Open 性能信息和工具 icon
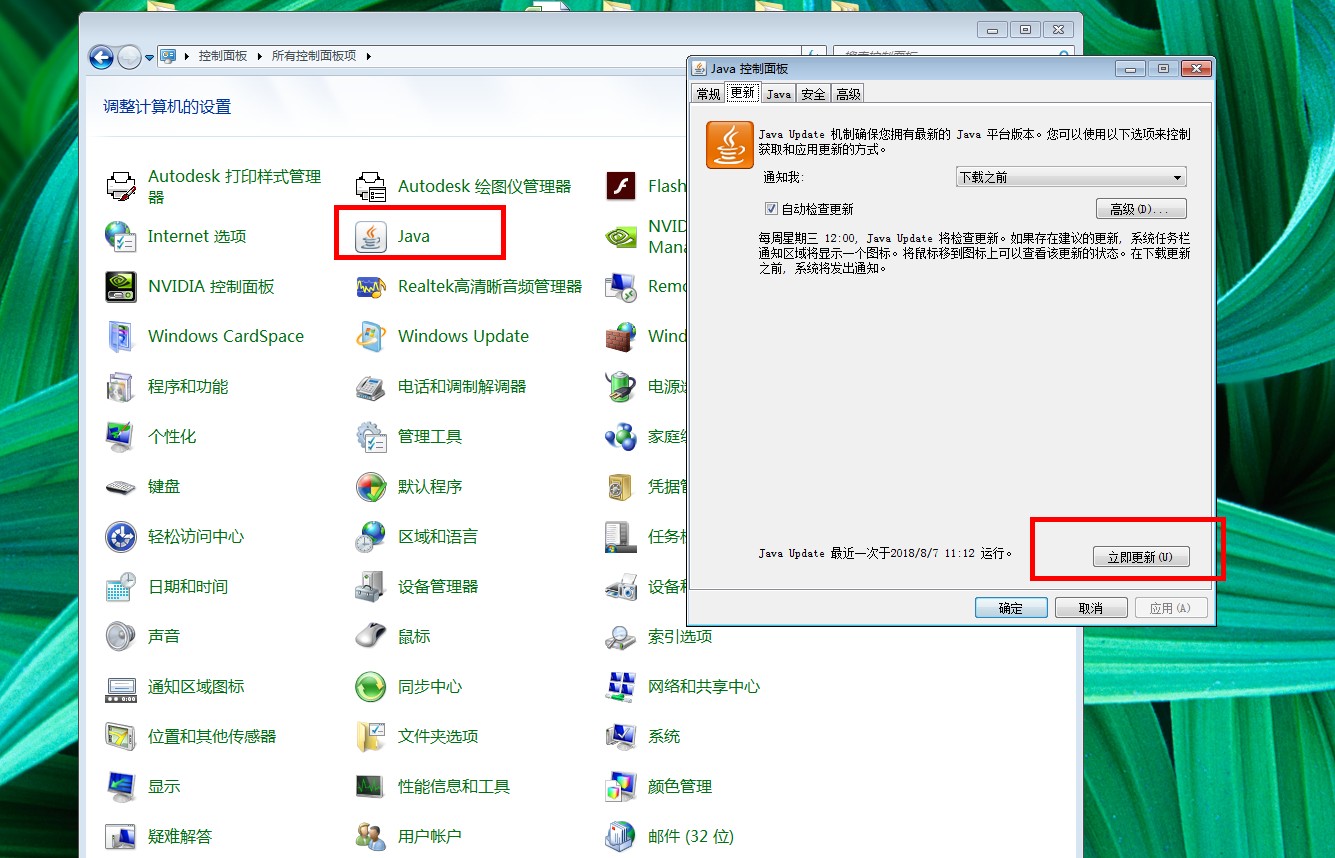The height and width of the screenshot is (858, 1335). (x=371, y=786)
